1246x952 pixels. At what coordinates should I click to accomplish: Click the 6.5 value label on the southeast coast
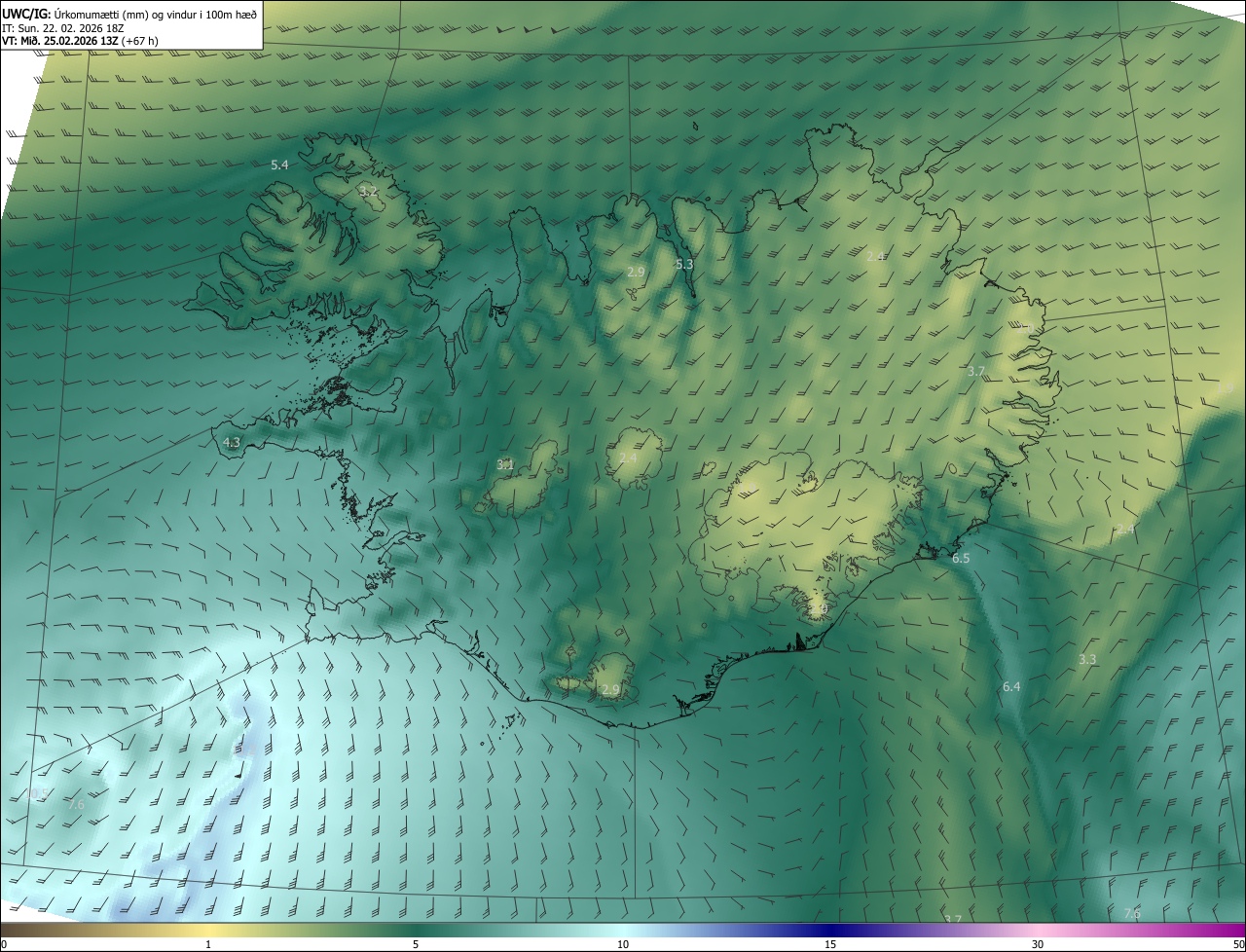click(961, 559)
